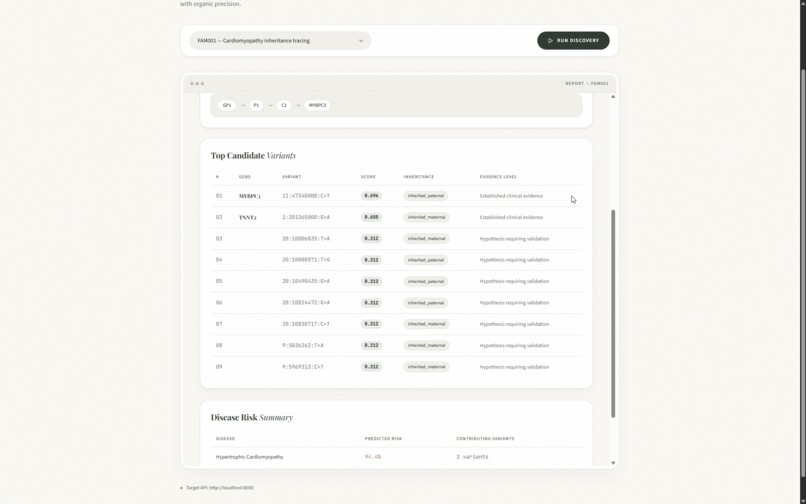Click the EVIDENCE LEVEL column header
This screenshot has height=504, width=806.
coord(498,177)
